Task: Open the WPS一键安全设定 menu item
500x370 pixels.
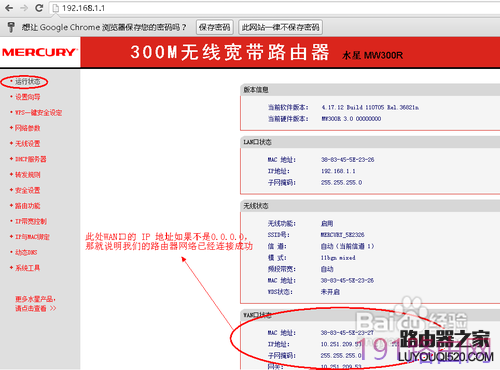Action: (x=38, y=113)
